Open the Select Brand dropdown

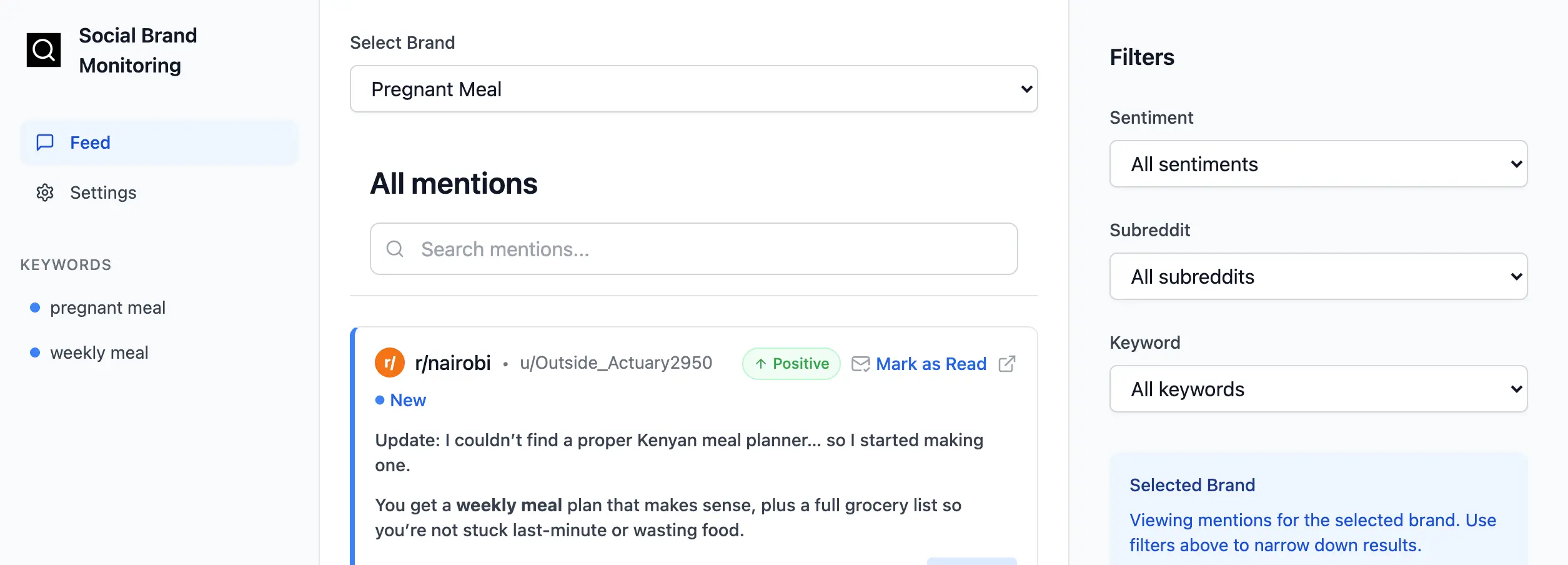pyautogui.click(x=693, y=89)
